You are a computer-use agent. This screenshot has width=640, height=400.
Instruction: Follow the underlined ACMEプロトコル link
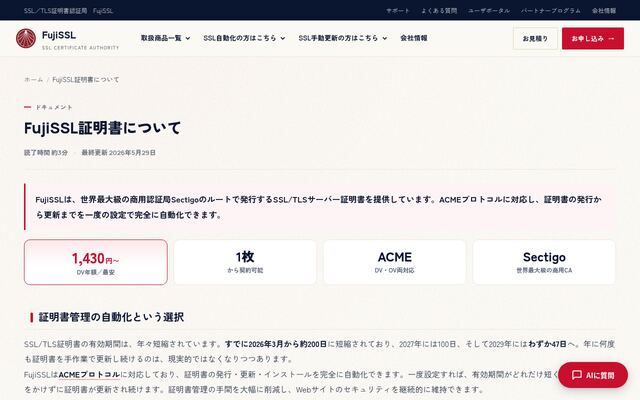tap(89, 375)
